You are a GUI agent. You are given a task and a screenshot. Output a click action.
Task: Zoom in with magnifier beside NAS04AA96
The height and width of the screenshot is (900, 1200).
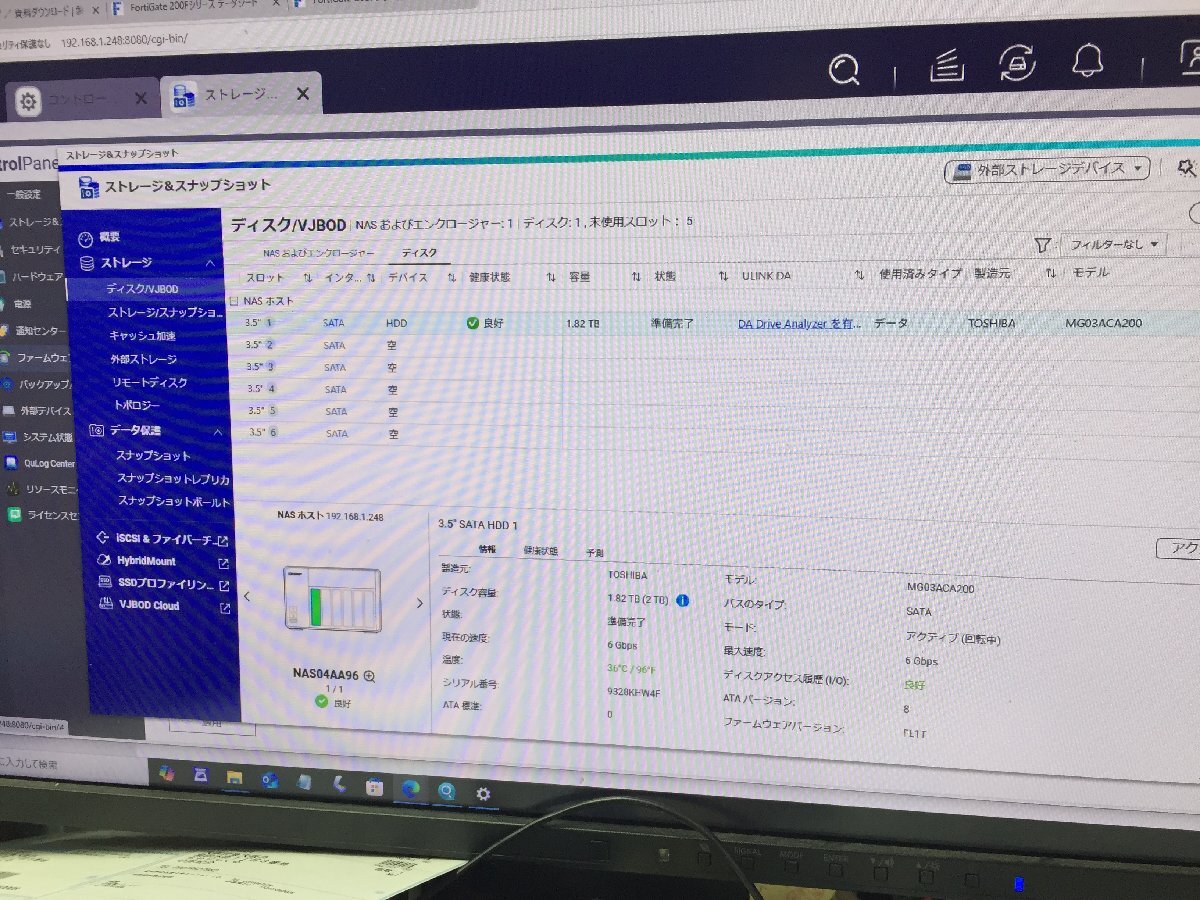(x=369, y=676)
